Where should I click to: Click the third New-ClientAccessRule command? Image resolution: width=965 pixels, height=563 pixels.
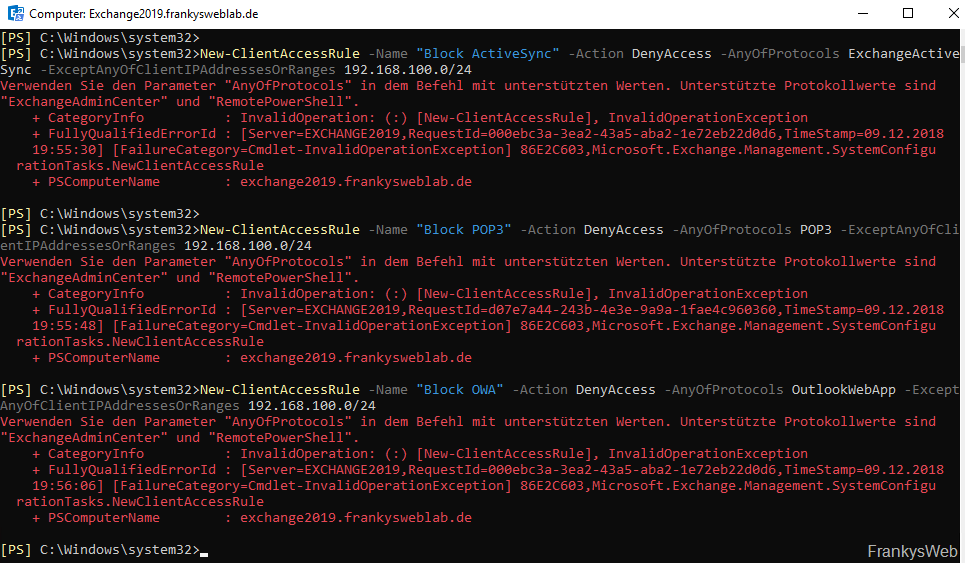(x=280, y=390)
